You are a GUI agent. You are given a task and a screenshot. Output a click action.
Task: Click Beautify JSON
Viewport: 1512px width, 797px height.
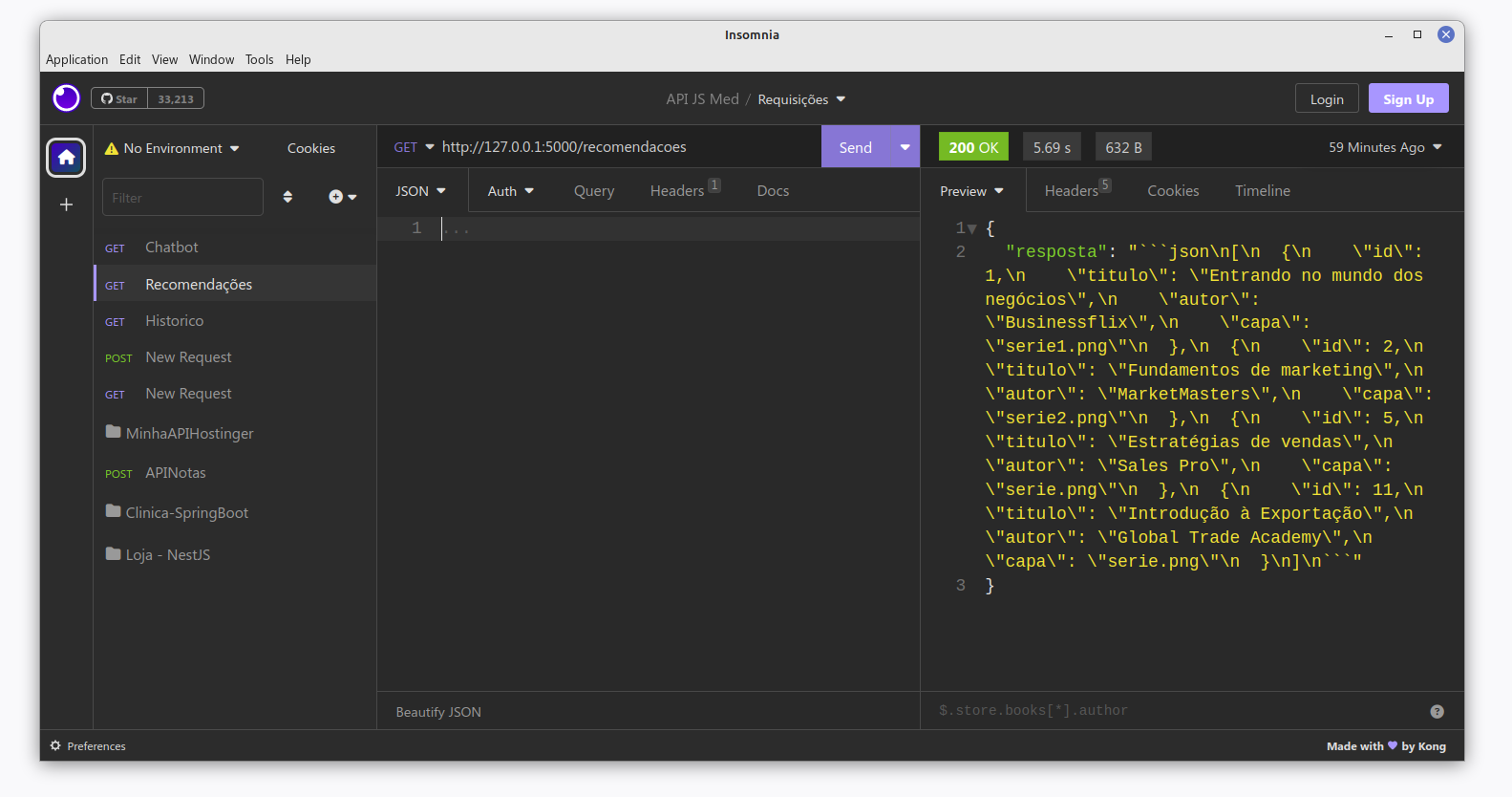coord(438,712)
